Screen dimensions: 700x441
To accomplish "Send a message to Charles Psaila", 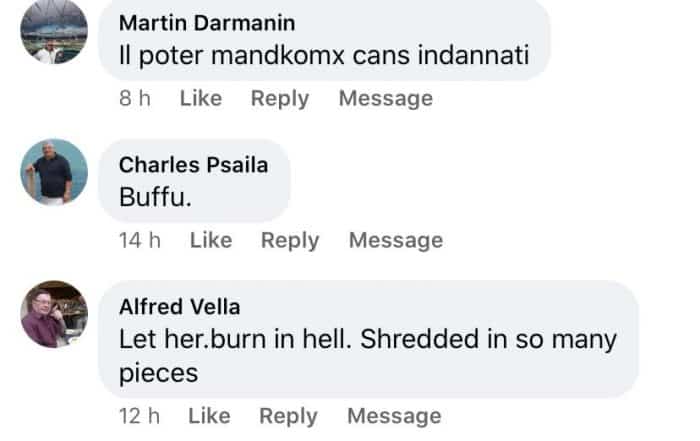I will click(395, 240).
